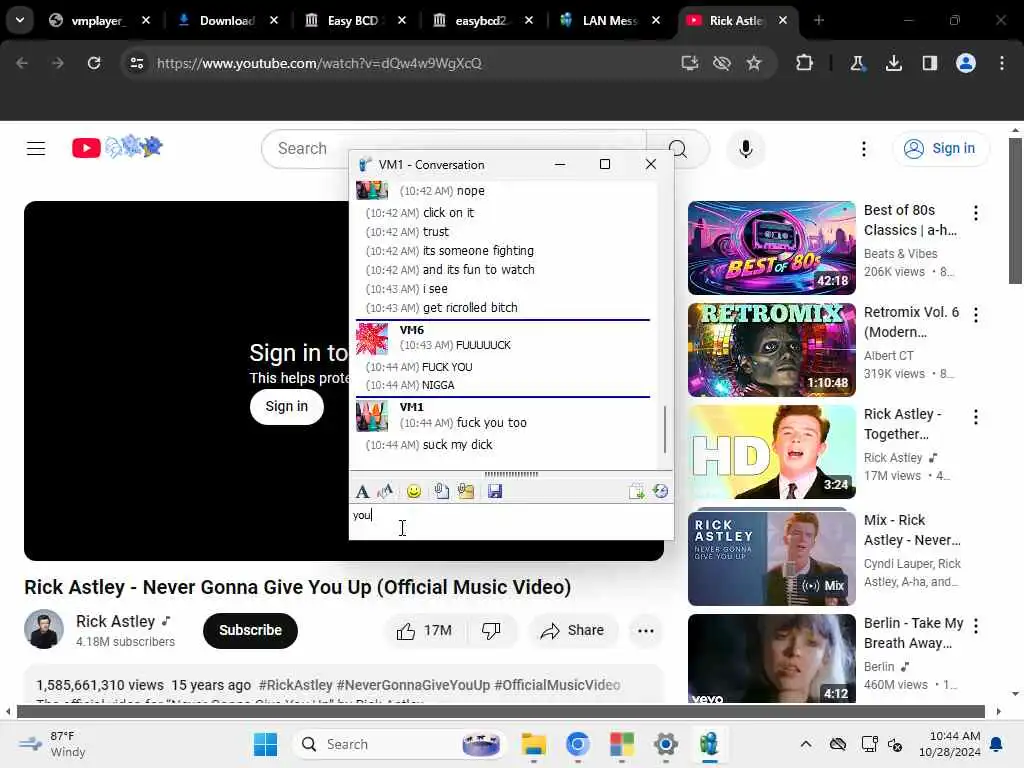The width and height of the screenshot is (1024, 768).
Task: Toggle third-party cookie blocking eye icon
Action: [x=722, y=63]
